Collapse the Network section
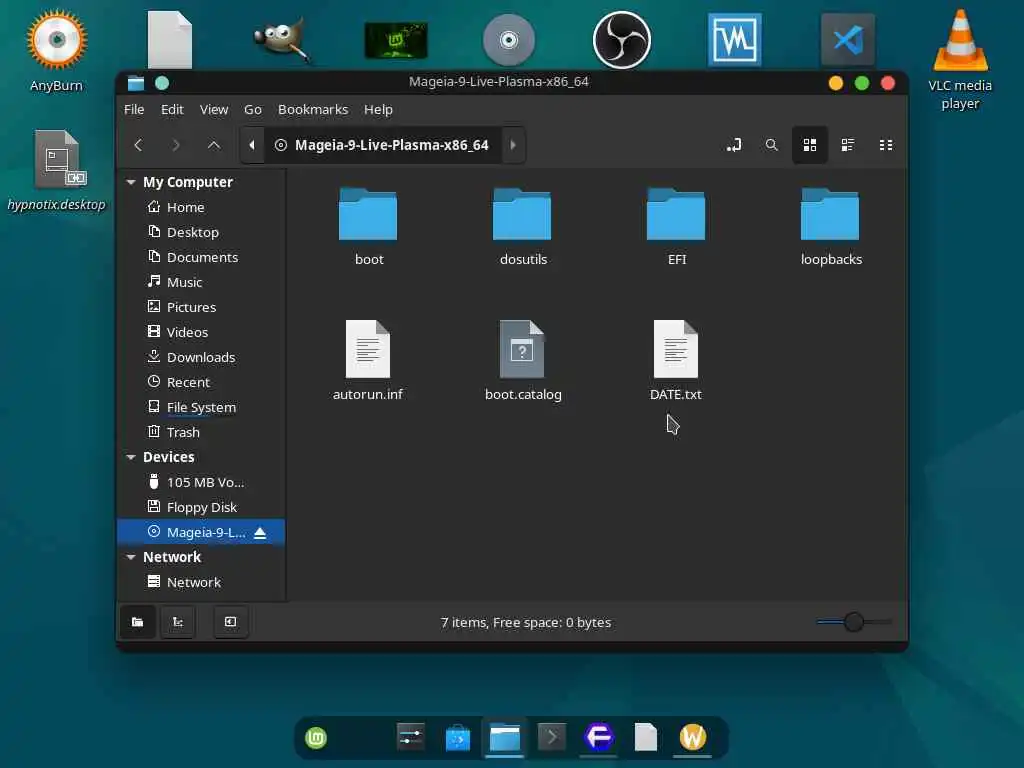1024x768 pixels. tap(131, 557)
